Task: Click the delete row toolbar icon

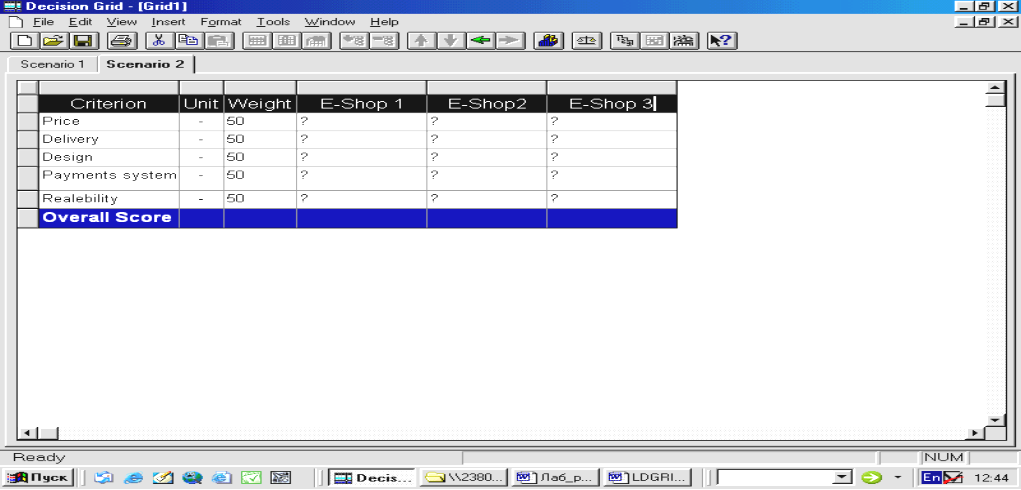Action: [384, 41]
